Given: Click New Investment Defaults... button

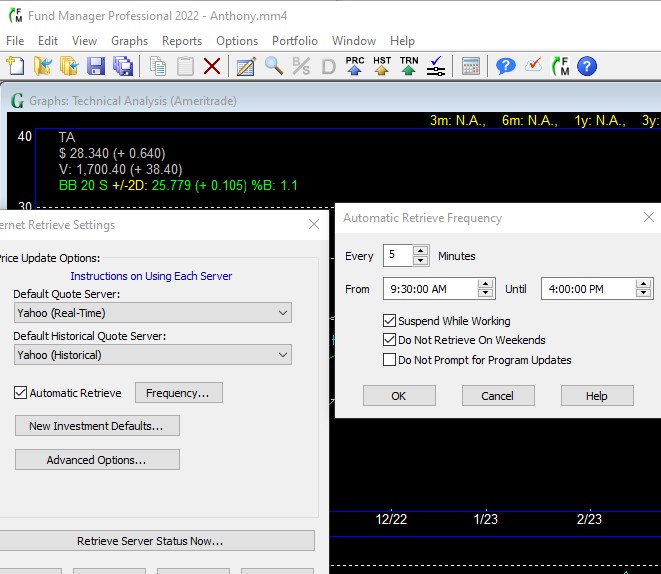Looking at the screenshot, I should point(97,426).
